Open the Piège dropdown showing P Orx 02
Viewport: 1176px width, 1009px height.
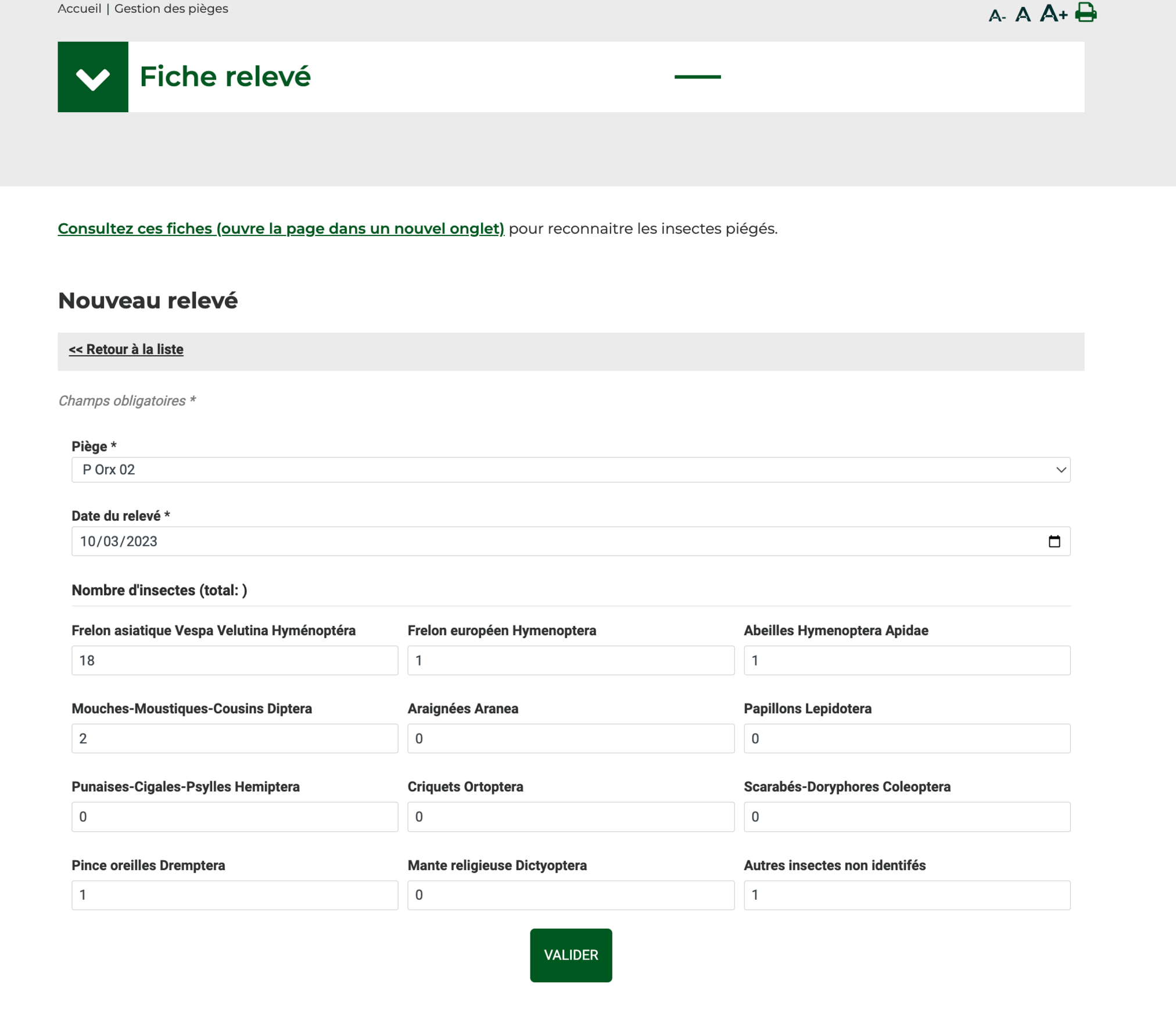click(571, 470)
